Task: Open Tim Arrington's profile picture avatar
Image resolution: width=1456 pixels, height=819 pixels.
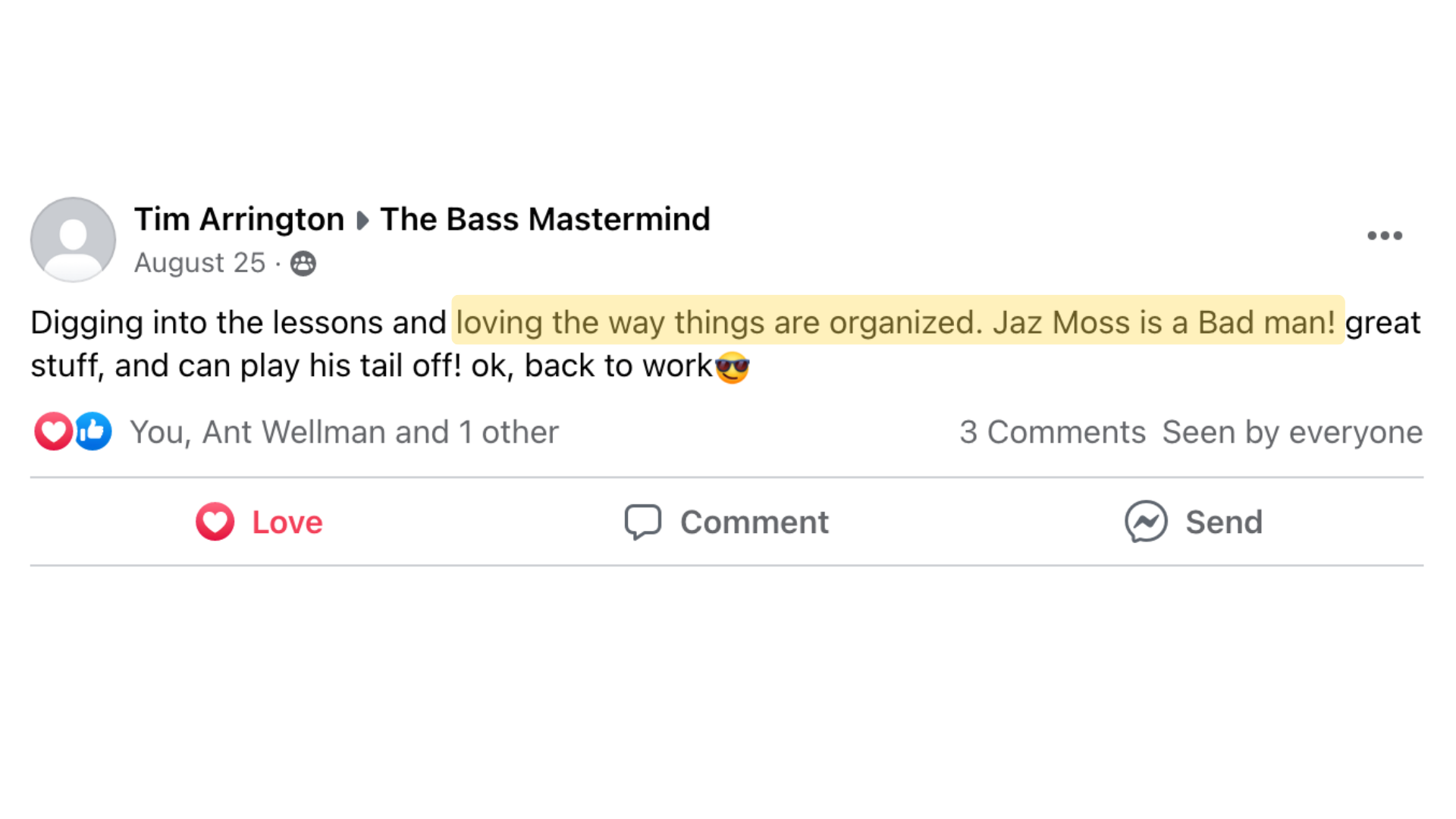Action: click(73, 240)
